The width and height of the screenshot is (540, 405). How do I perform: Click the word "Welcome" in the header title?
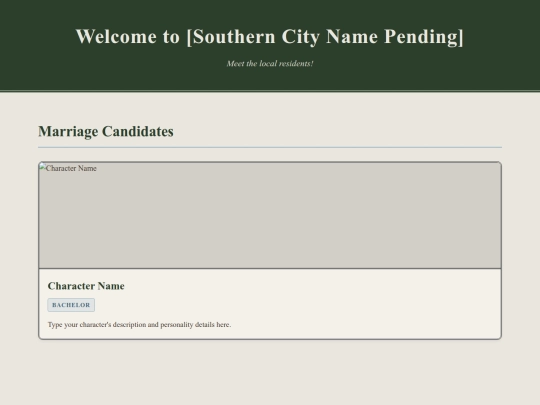[116, 37]
